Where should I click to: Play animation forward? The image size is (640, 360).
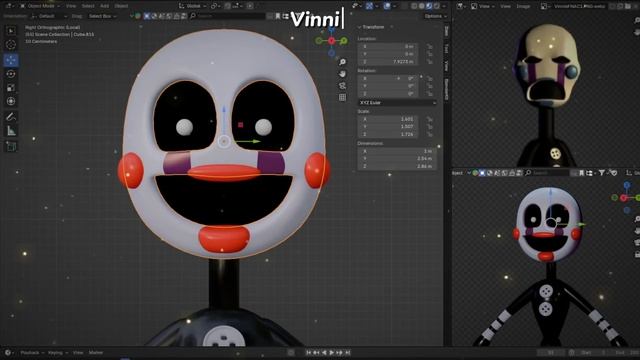[x=332, y=353]
